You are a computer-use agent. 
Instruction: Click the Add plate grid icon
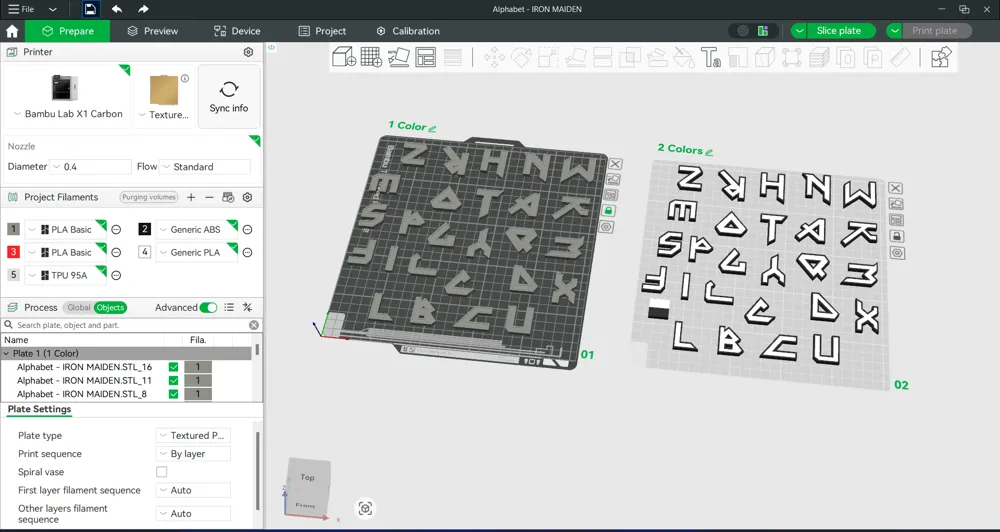coord(371,57)
